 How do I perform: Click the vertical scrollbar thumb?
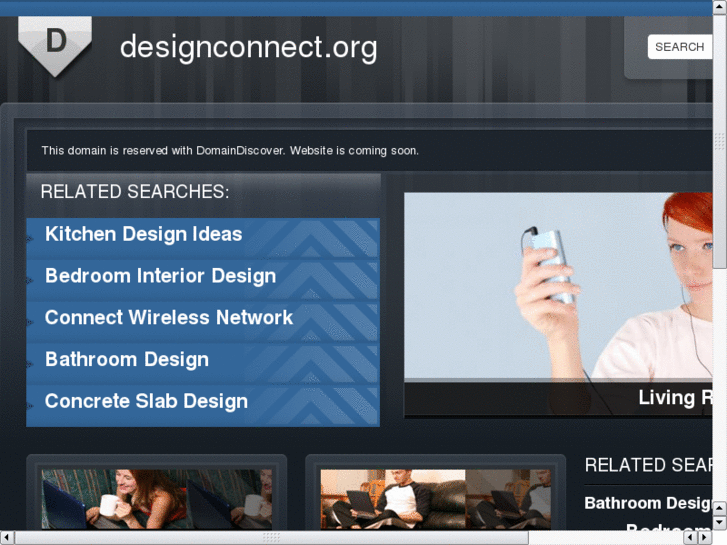[x=720, y=141]
